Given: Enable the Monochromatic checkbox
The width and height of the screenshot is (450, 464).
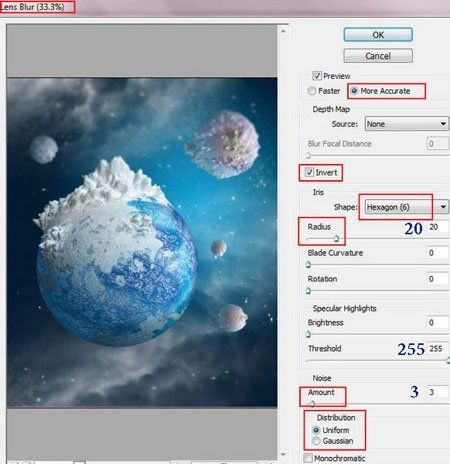Looking at the screenshot, I should pos(308,458).
